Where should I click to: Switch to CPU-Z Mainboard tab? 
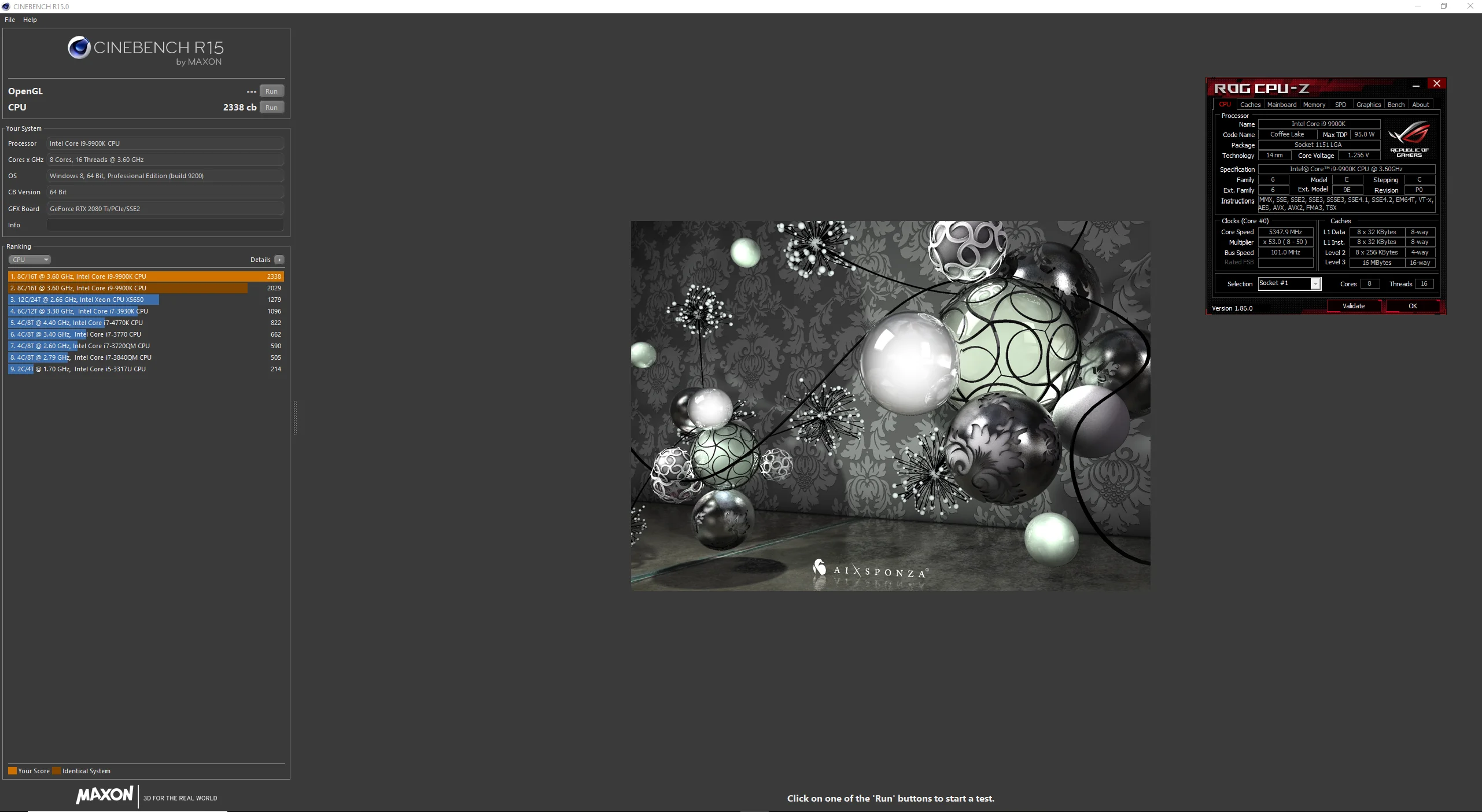(x=1282, y=105)
